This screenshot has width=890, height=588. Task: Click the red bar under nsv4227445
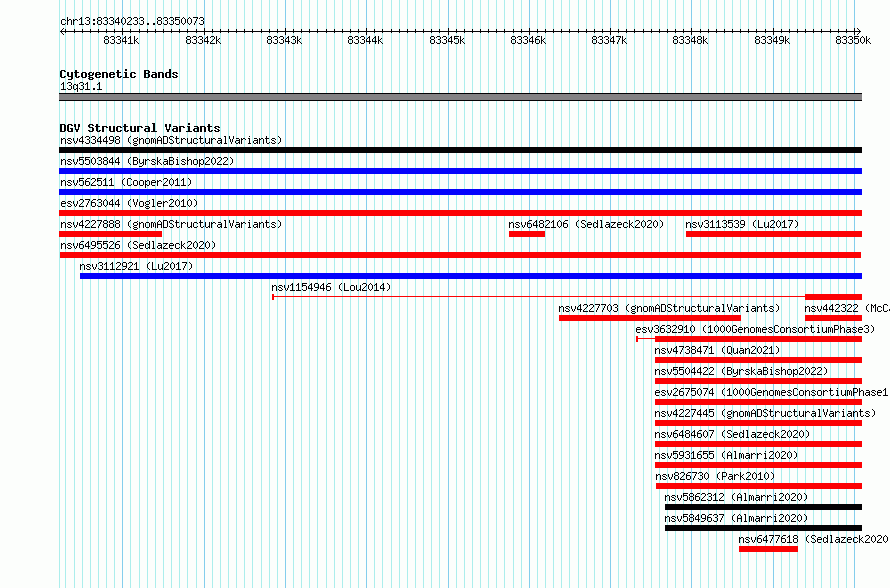click(758, 423)
